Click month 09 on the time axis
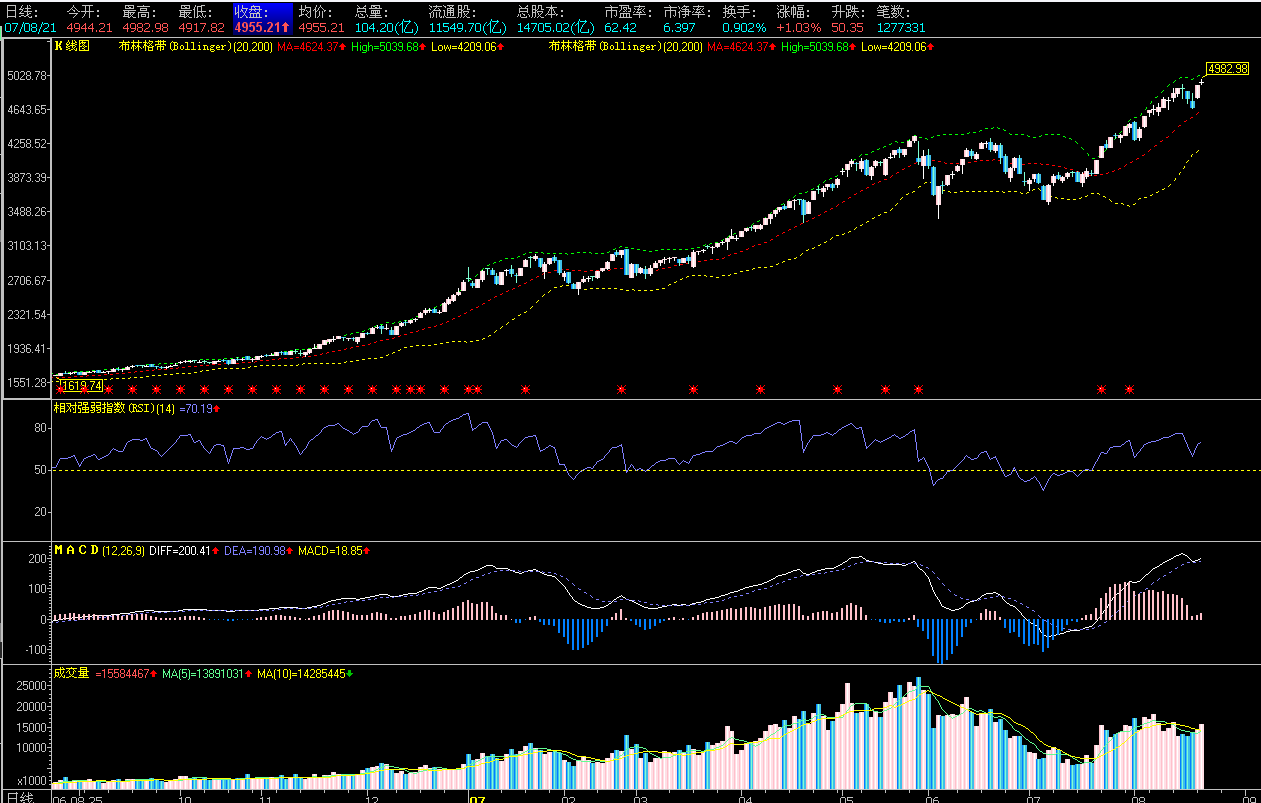The image size is (1261, 803). click(1248, 799)
